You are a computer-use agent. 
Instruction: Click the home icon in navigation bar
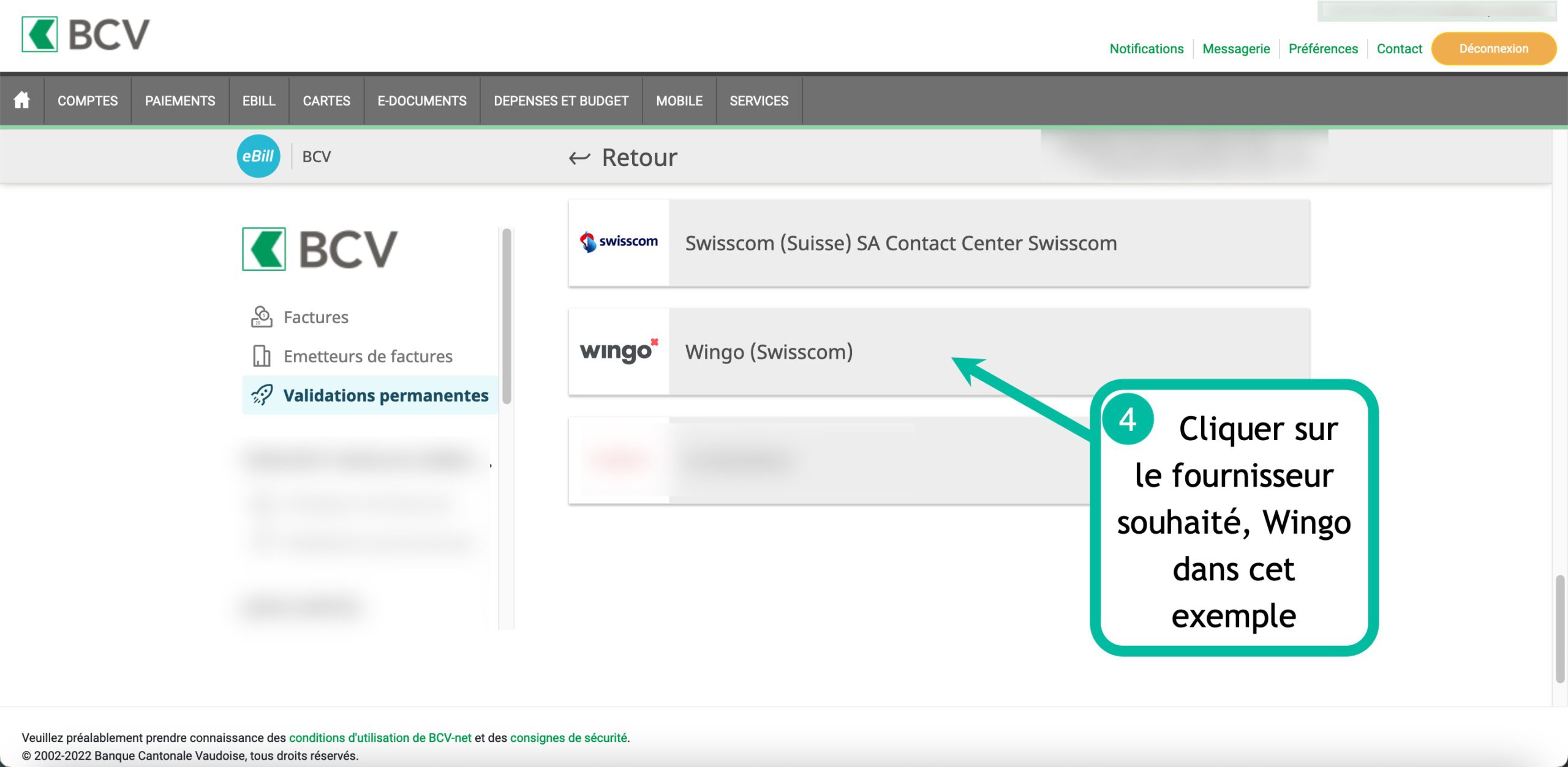[22, 100]
